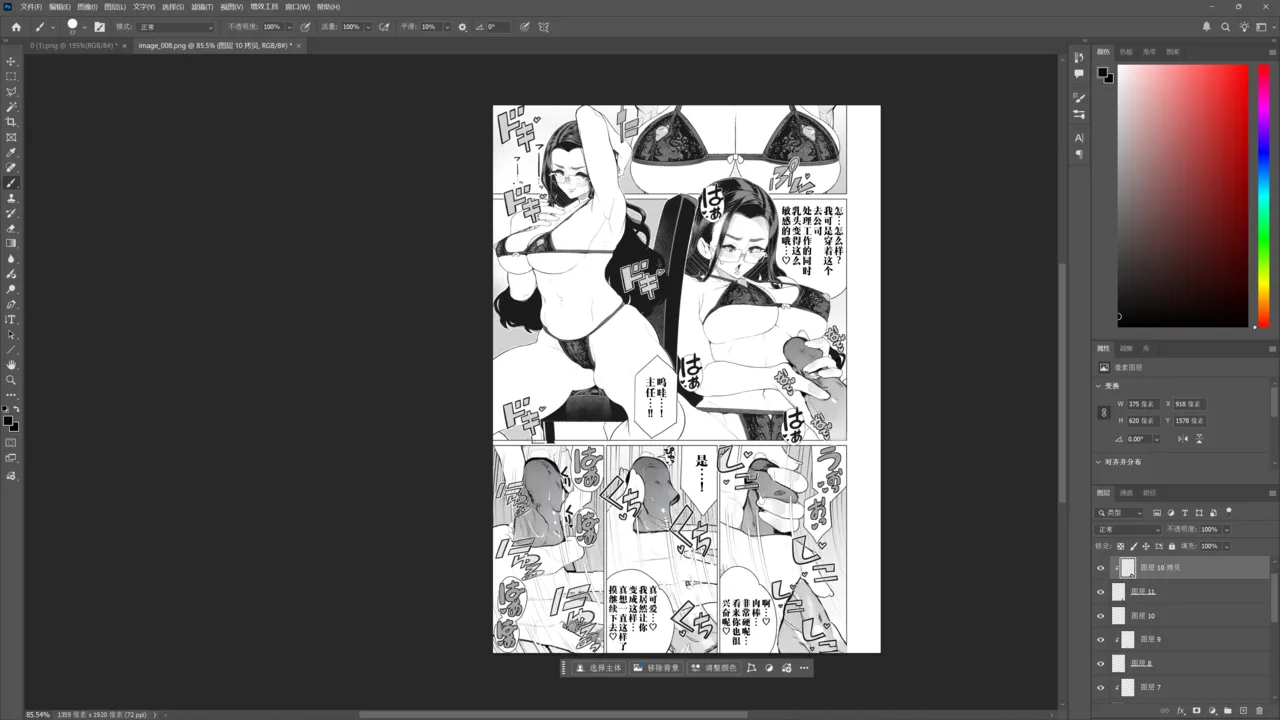The width and height of the screenshot is (1280, 720).
Task: Click the 移除背景 button
Action: 656,668
